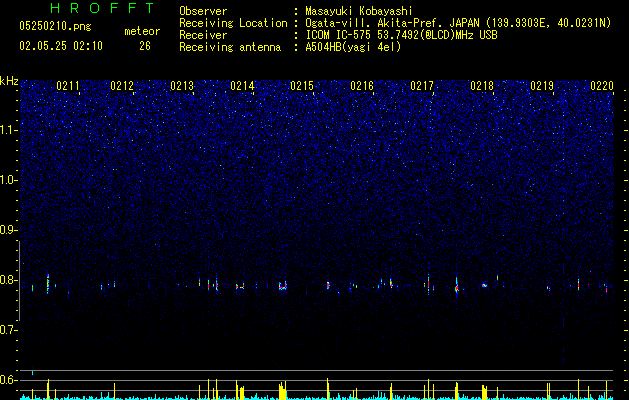The image size is (629, 400).
Task: Click the date stamp 02.05.25 02:10
Action: 61,46
